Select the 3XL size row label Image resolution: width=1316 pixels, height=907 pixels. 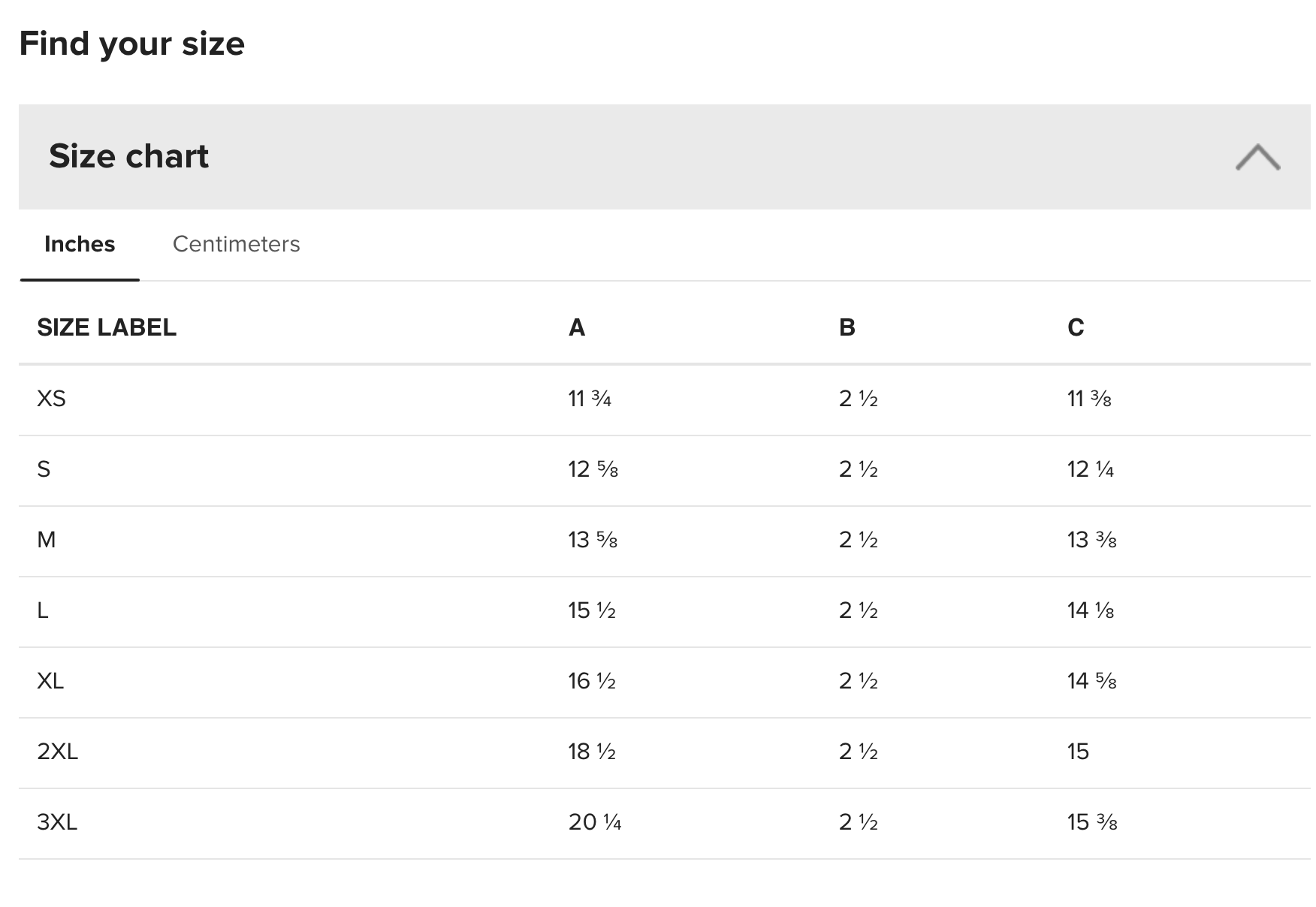tap(57, 822)
